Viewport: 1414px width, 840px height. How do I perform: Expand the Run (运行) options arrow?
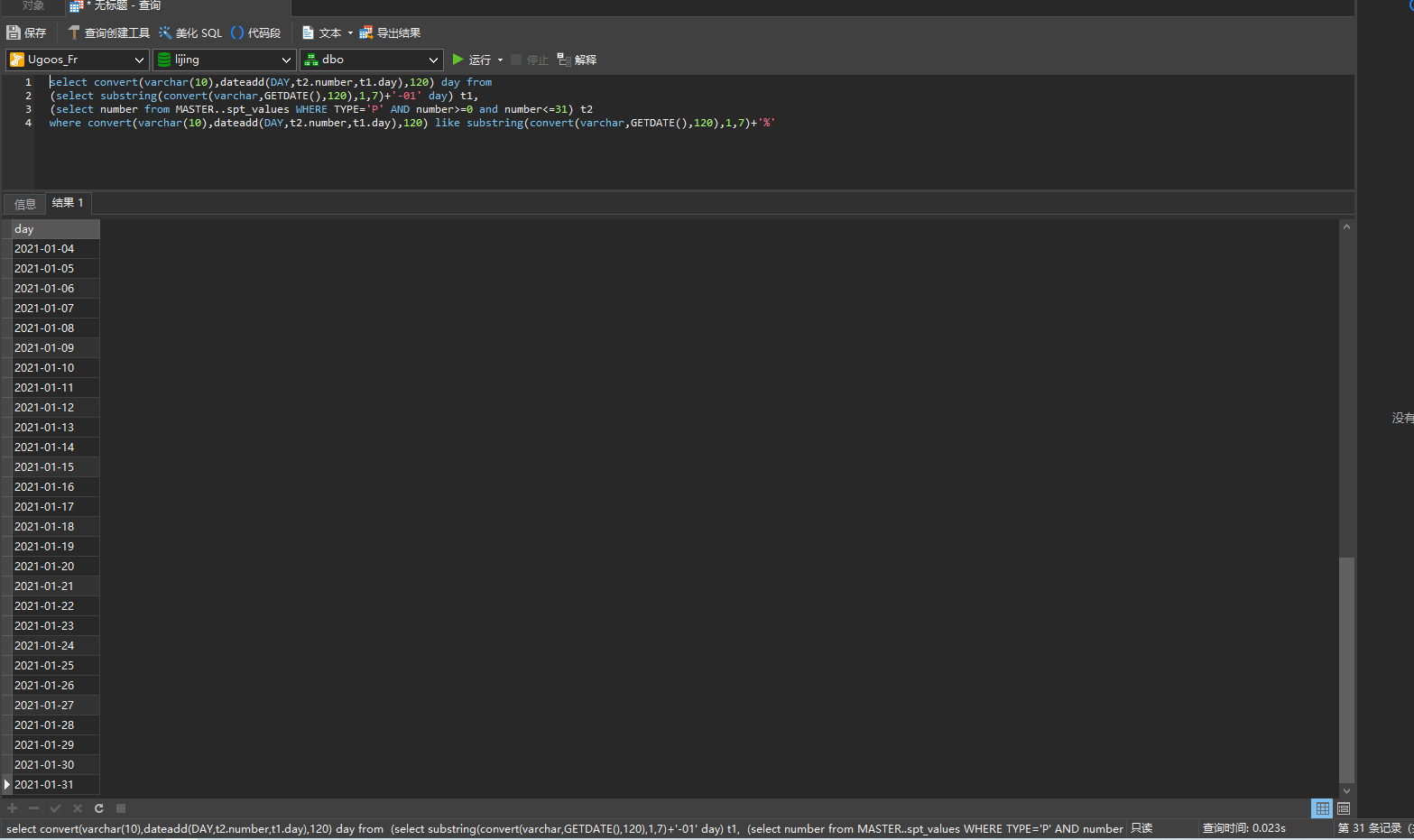[500, 60]
